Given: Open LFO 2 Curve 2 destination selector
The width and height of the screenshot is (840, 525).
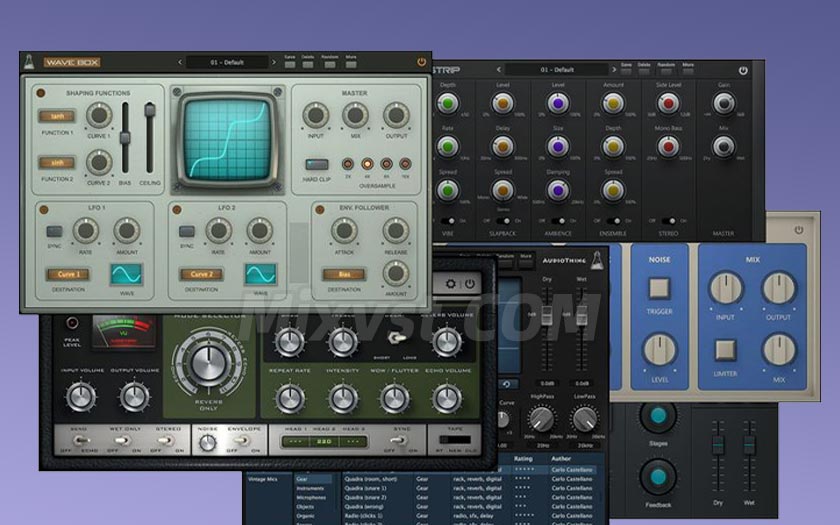Looking at the screenshot, I should (x=201, y=274).
